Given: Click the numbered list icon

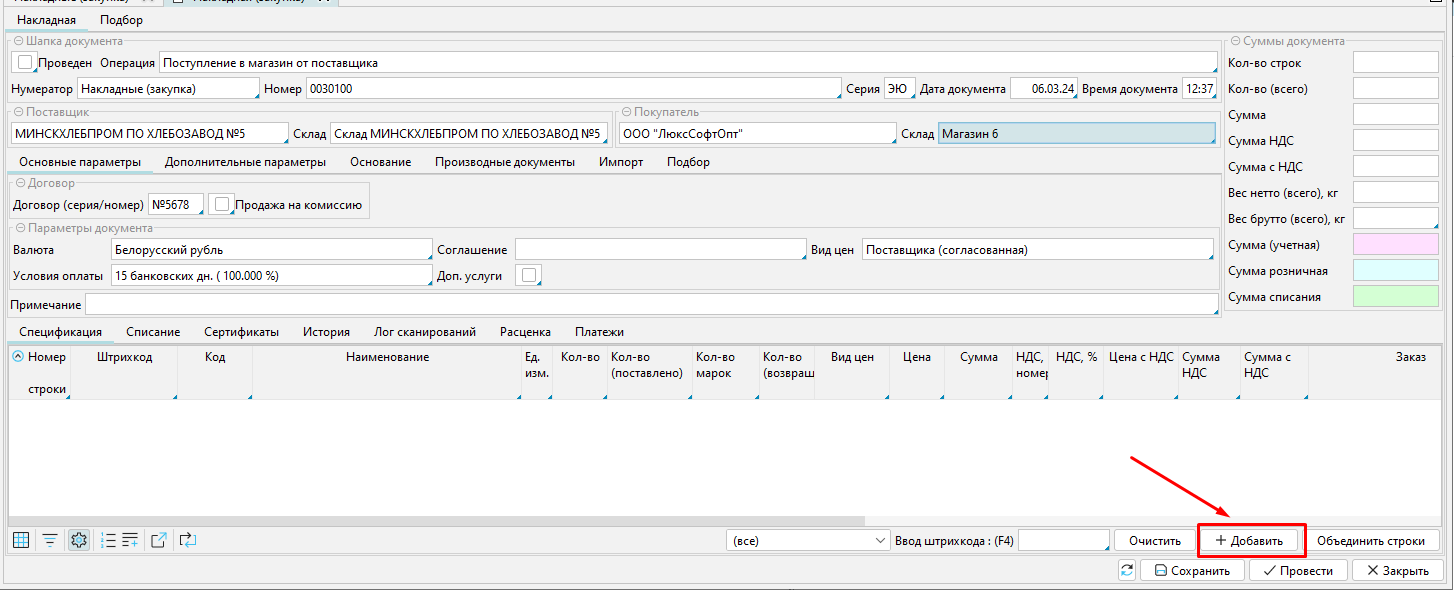Looking at the screenshot, I should tap(109, 540).
